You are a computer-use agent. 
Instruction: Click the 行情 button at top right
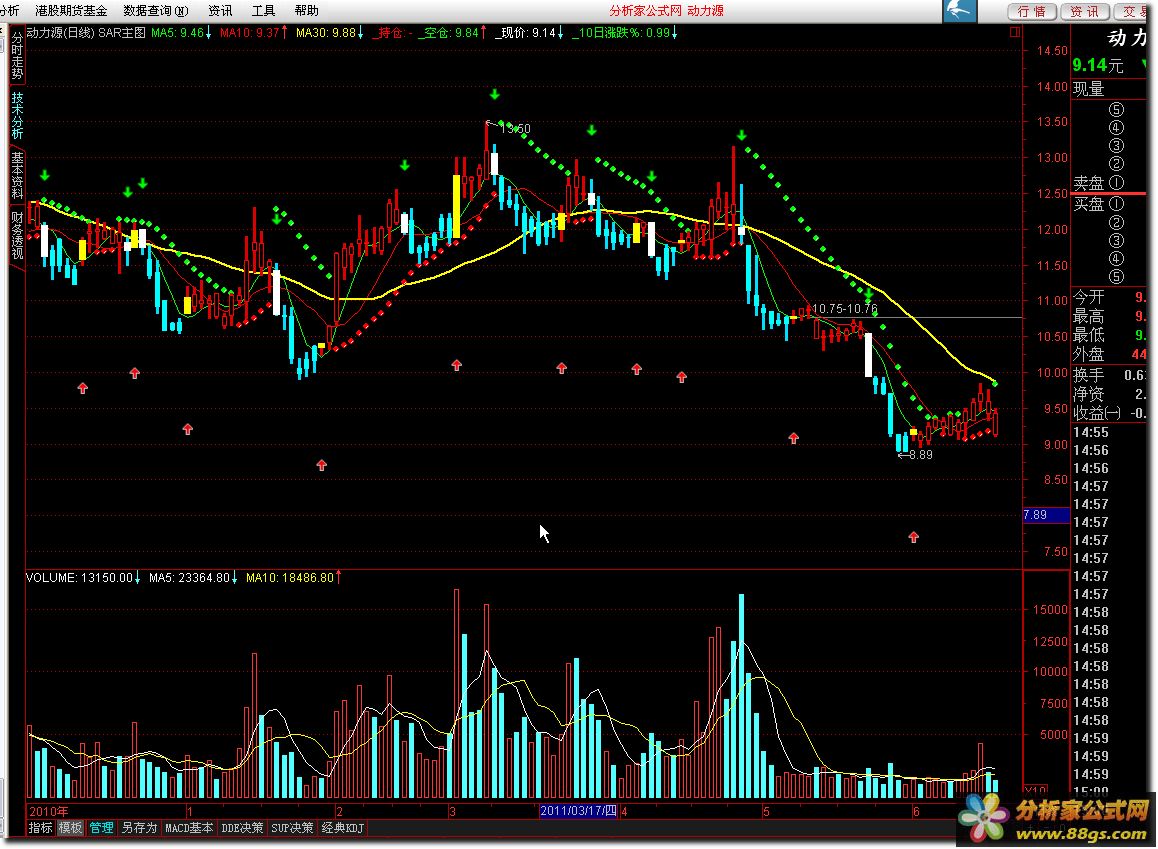tap(1032, 11)
